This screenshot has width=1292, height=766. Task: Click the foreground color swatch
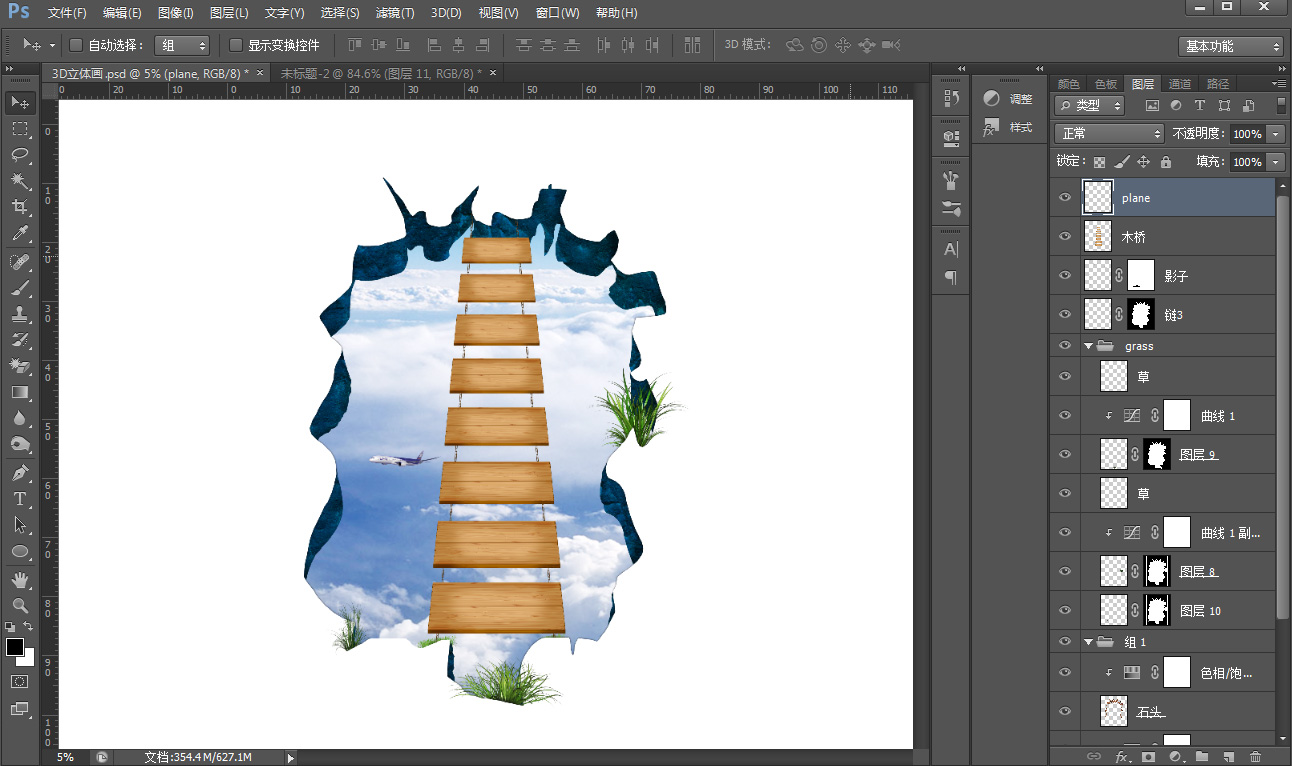click(x=15, y=647)
